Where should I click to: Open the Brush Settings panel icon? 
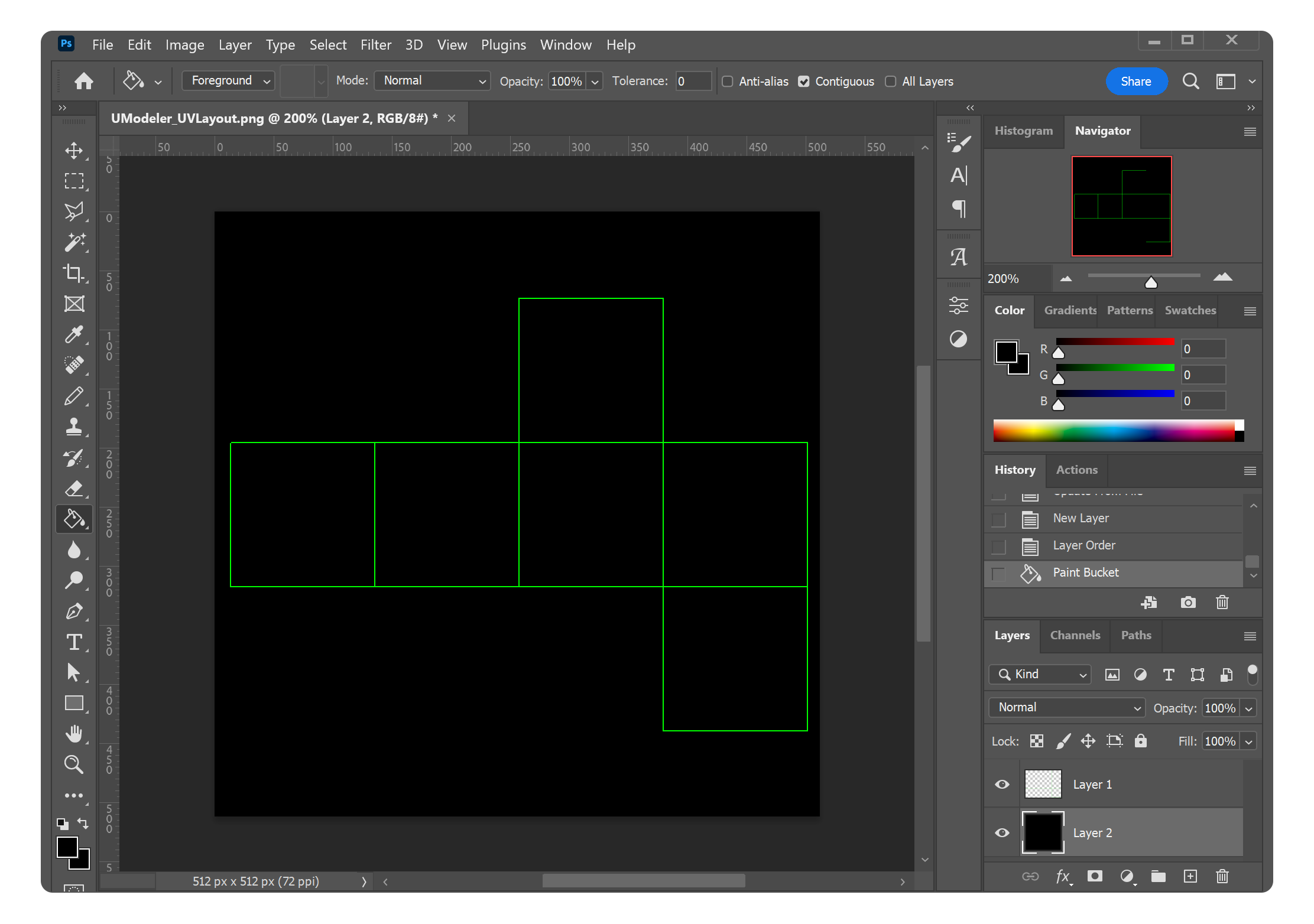959,142
